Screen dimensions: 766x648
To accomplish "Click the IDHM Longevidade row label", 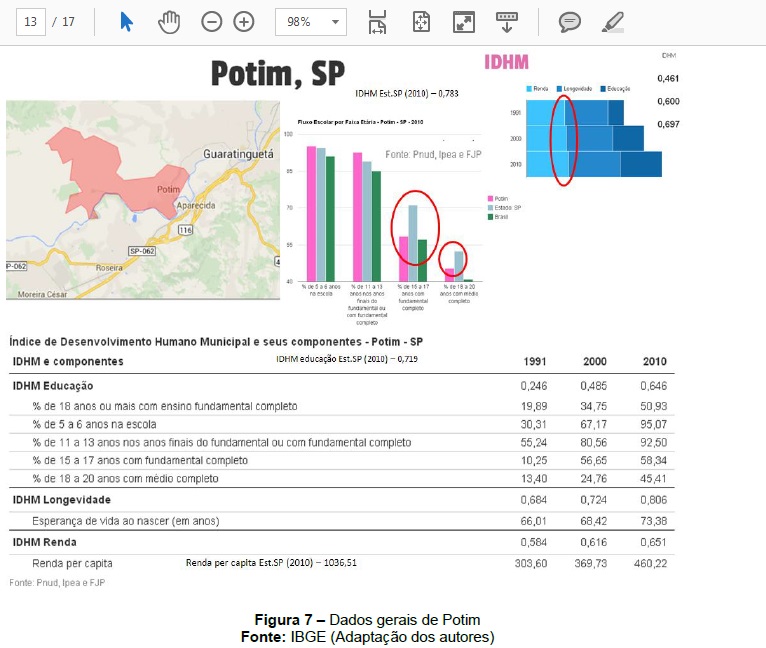I will click(x=61, y=499).
